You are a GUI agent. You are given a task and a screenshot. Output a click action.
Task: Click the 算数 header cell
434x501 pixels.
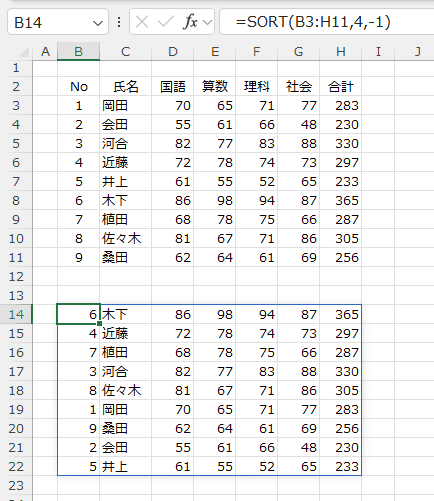(x=215, y=87)
